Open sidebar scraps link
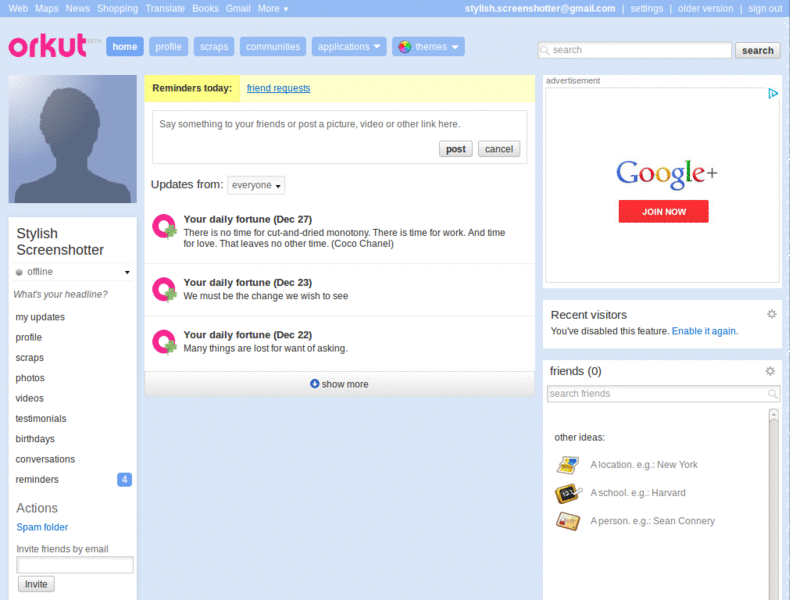The image size is (800, 600). tap(30, 358)
